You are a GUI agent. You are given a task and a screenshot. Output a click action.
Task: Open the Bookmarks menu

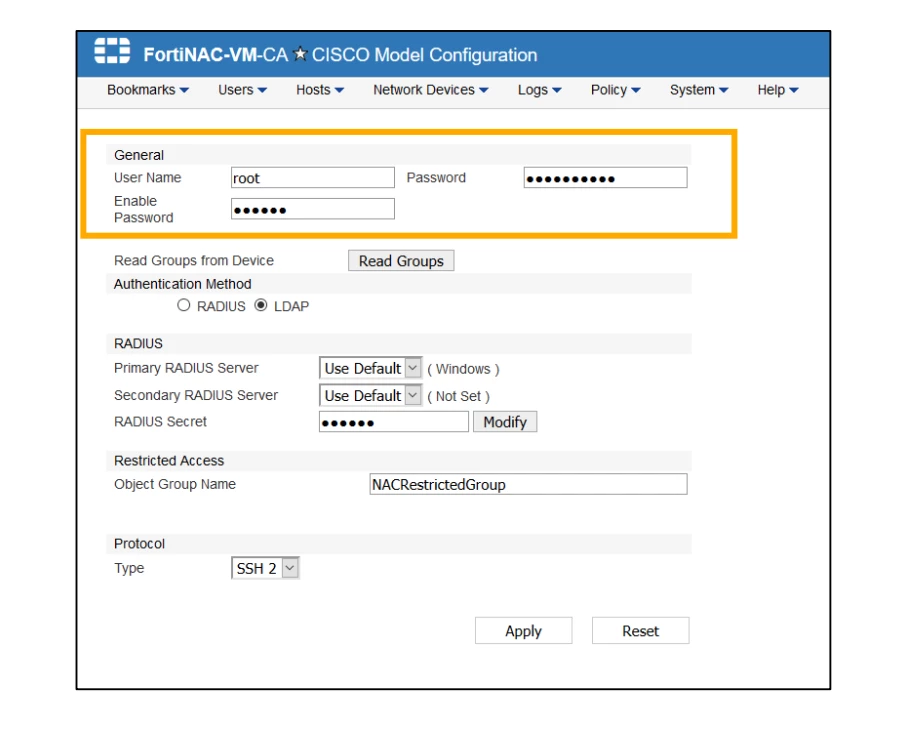[x=148, y=90]
